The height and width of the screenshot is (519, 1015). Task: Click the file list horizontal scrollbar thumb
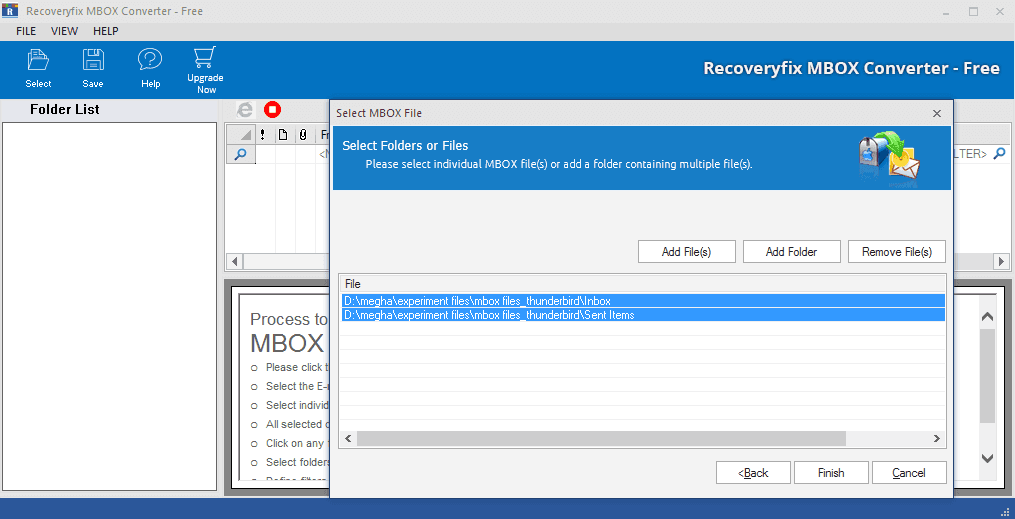tap(601, 439)
